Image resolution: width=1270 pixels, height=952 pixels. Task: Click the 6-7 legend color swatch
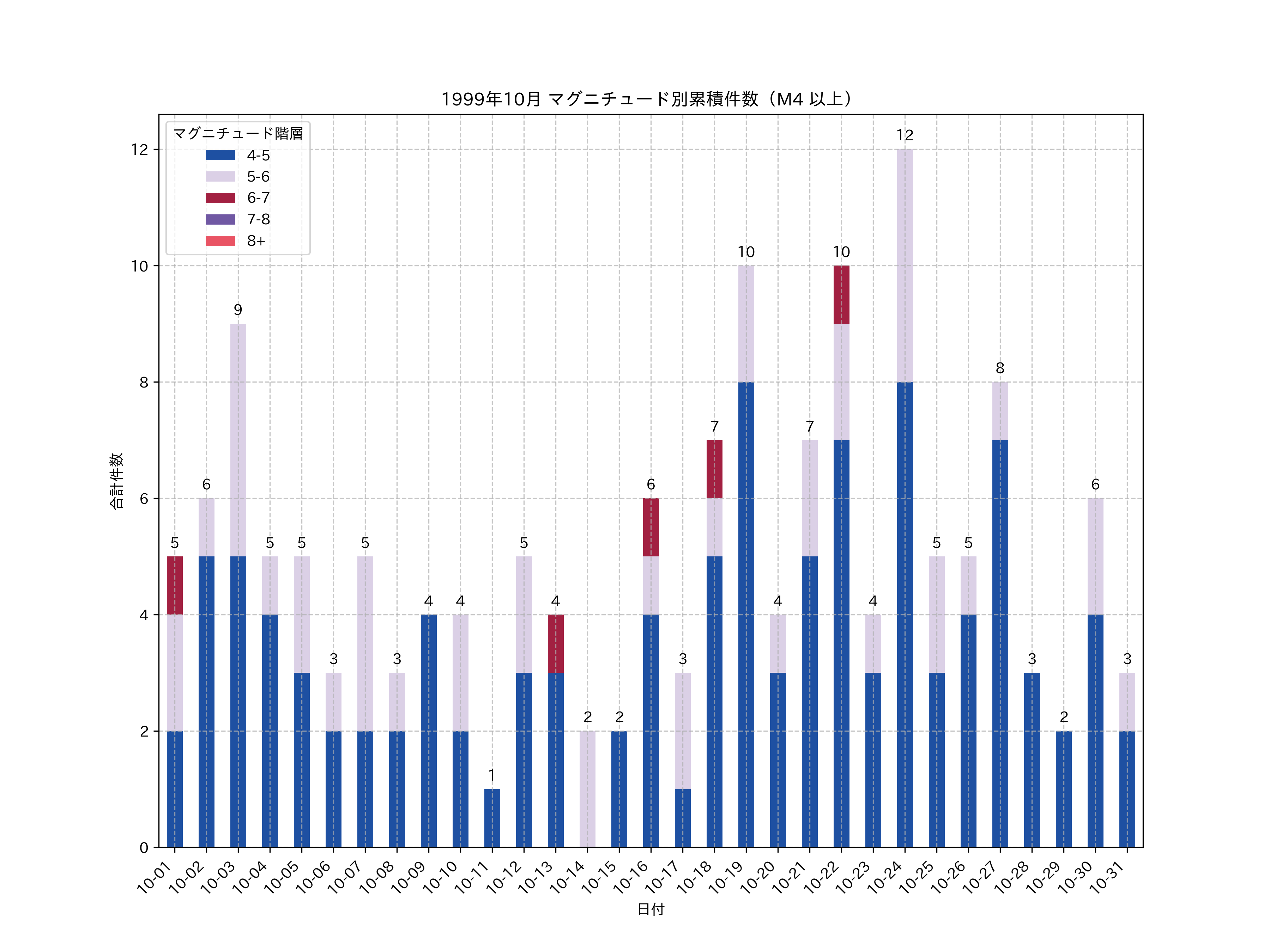tap(220, 198)
